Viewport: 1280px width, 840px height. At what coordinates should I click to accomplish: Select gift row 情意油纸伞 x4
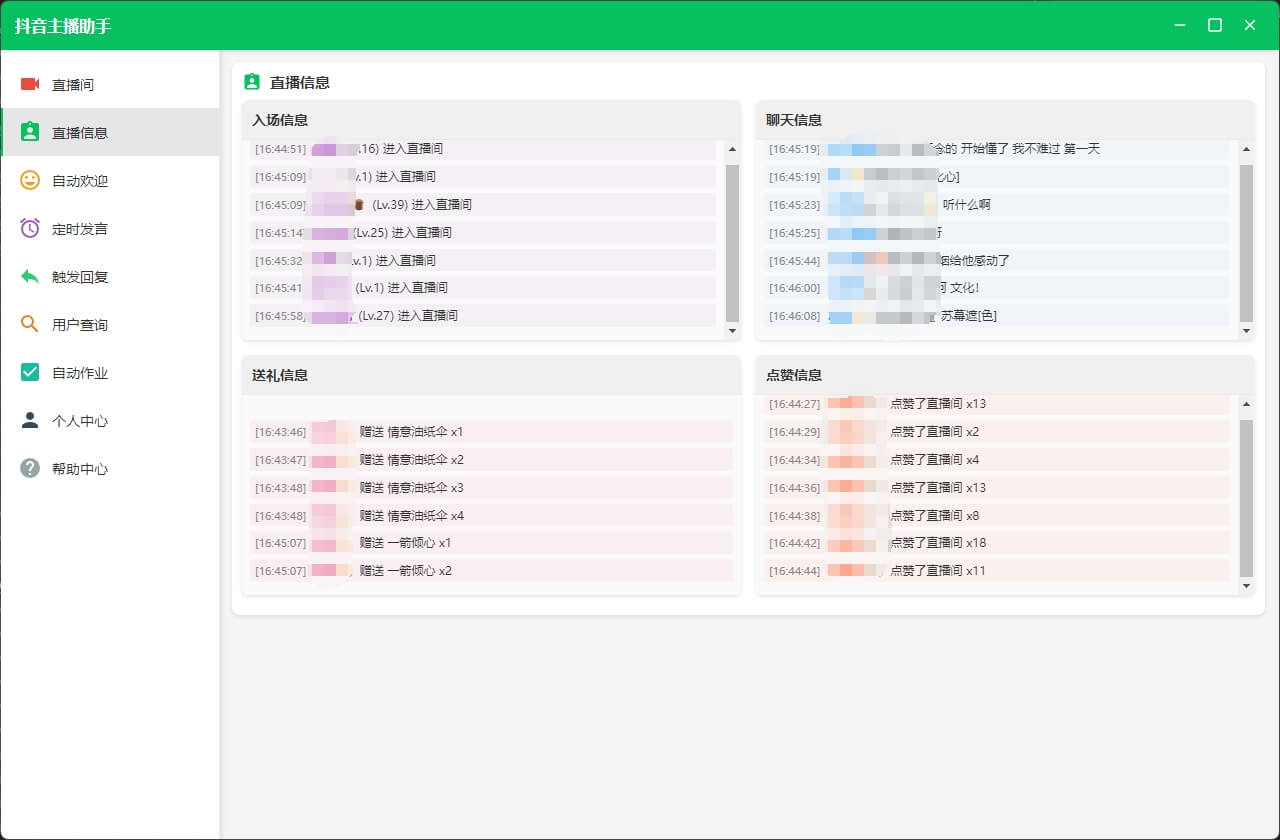tap(491, 516)
